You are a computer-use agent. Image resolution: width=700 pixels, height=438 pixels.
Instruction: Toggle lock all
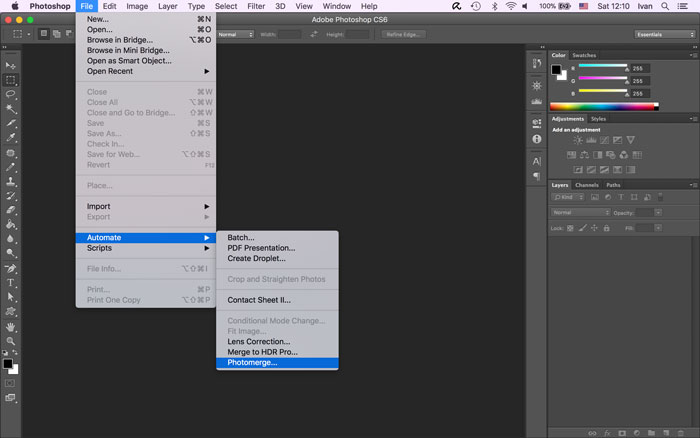[x=606, y=228]
